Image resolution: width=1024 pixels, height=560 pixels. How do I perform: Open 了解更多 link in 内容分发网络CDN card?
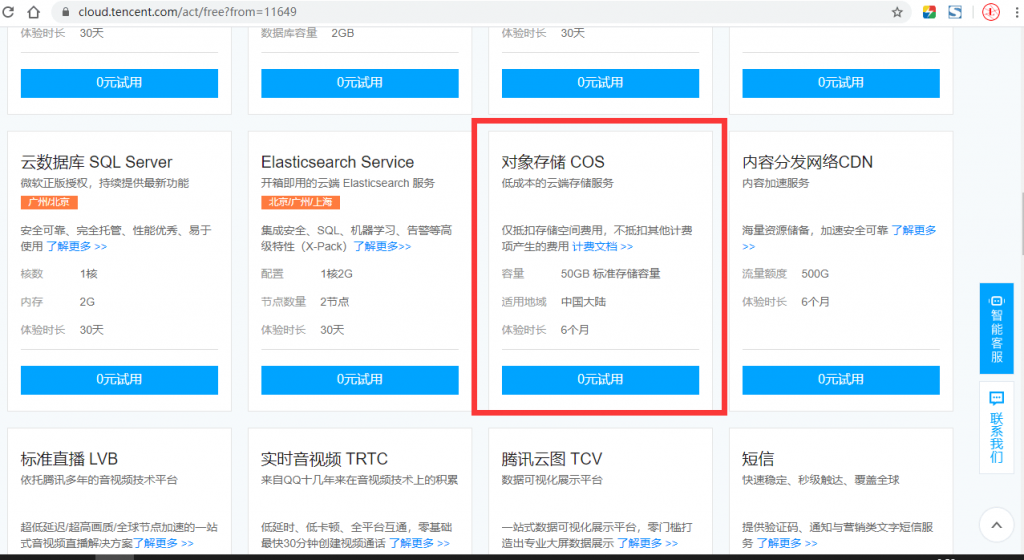[x=914, y=230]
